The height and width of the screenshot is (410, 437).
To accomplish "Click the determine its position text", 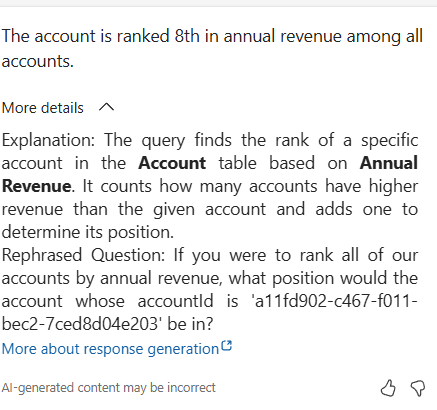I will pos(88,232).
